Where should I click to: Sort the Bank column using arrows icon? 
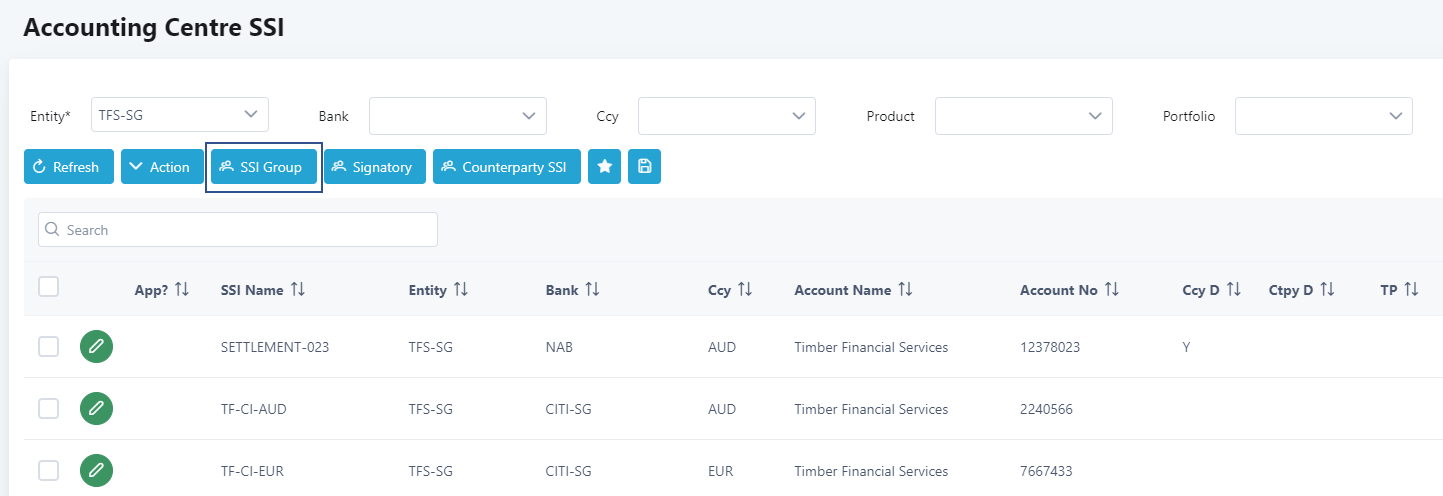[x=593, y=290]
